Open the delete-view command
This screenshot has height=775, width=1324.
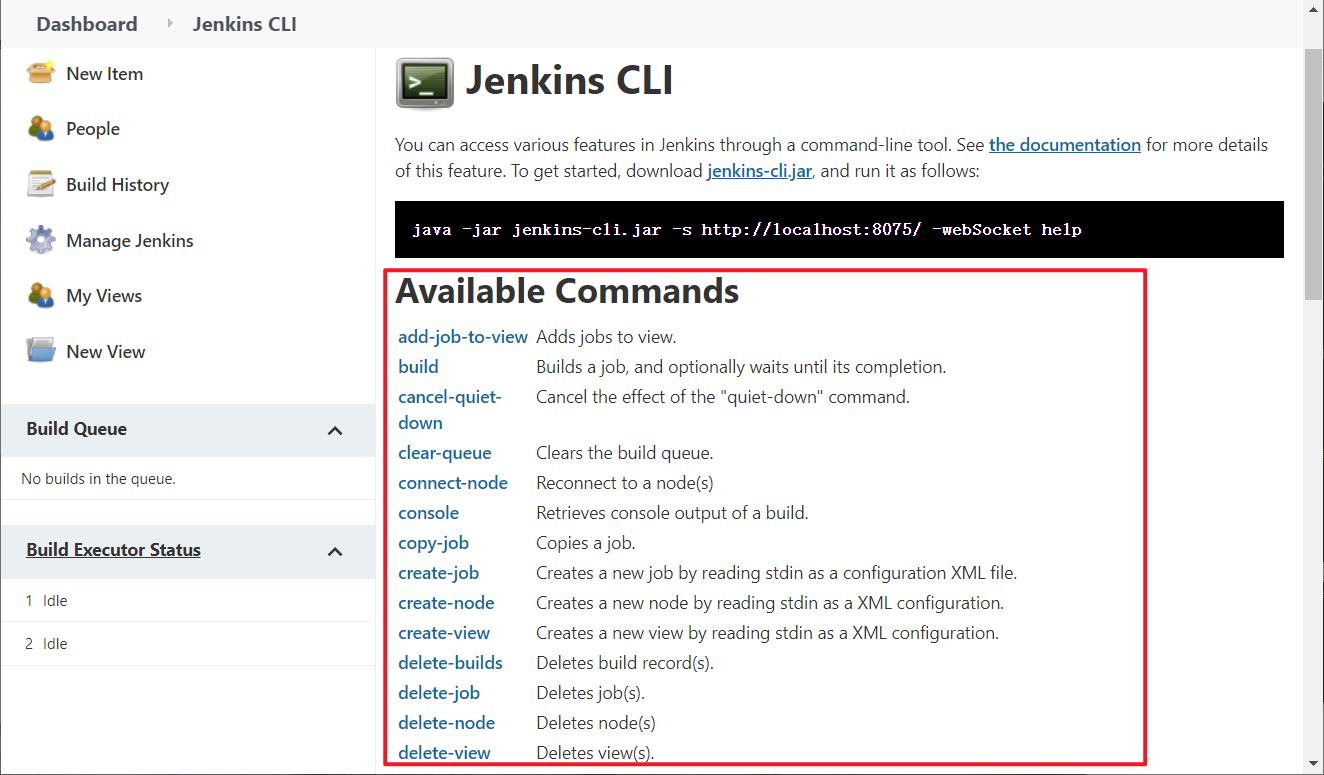pos(444,753)
